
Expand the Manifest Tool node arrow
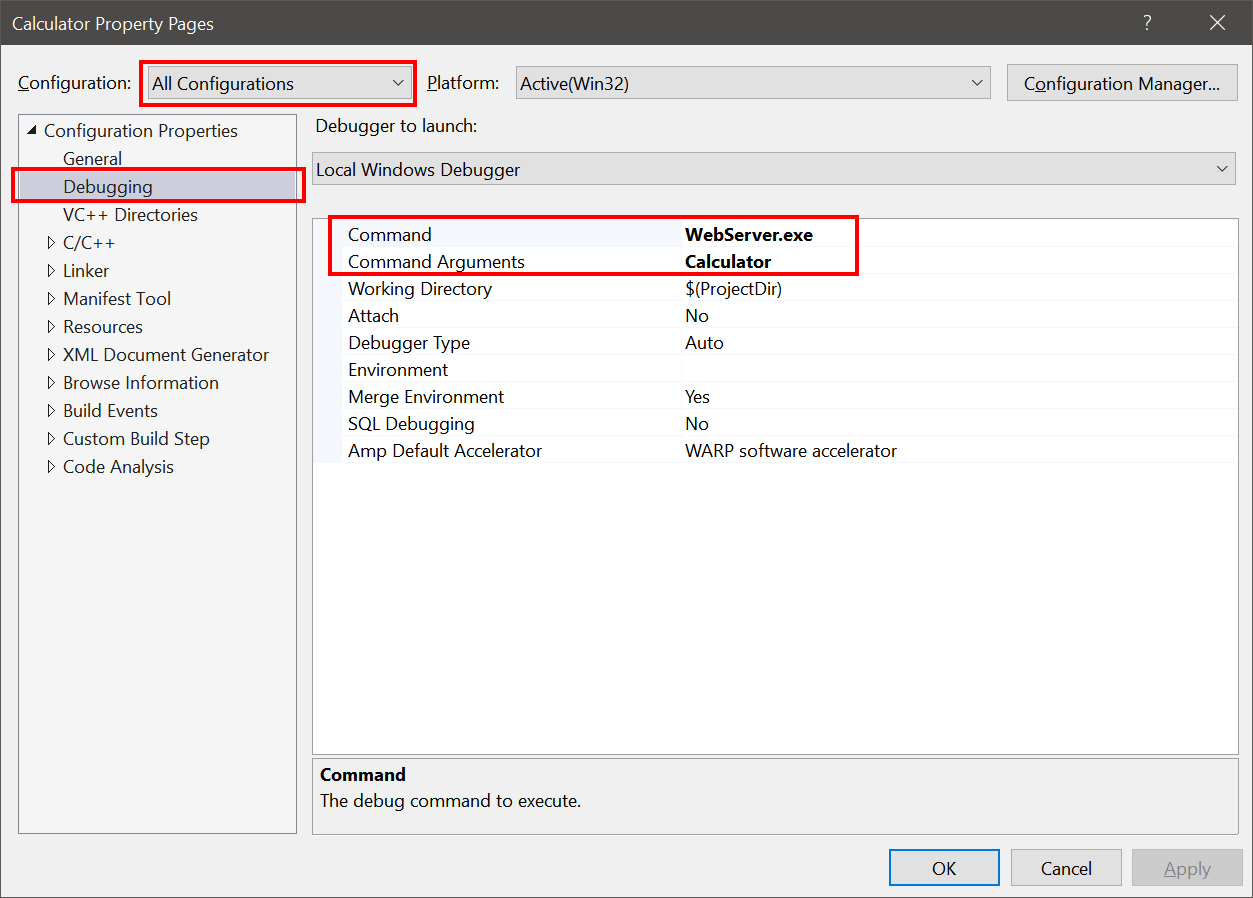click(x=51, y=299)
